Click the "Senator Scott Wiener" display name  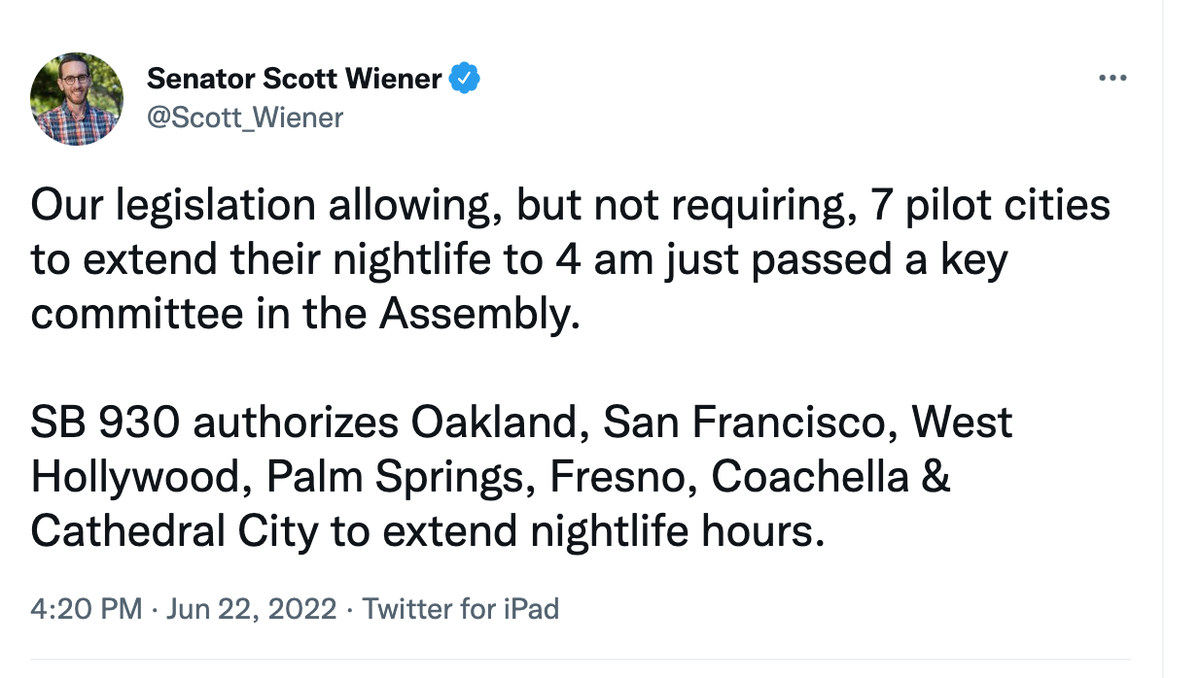click(294, 78)
